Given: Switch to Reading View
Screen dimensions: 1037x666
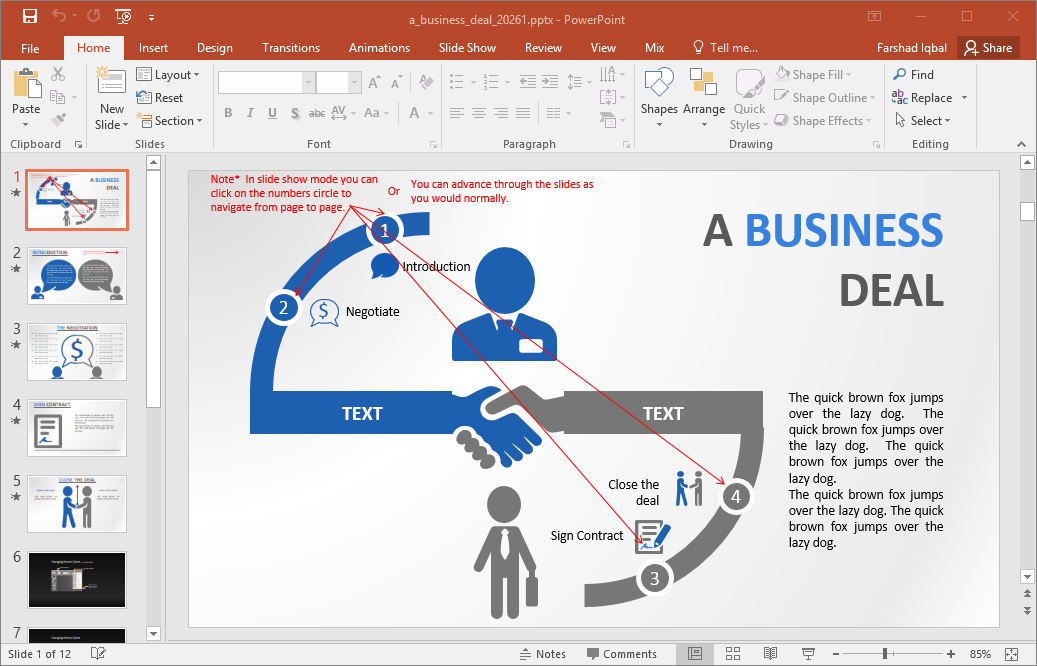Looking at the screenshot, I should pos(770,654).
